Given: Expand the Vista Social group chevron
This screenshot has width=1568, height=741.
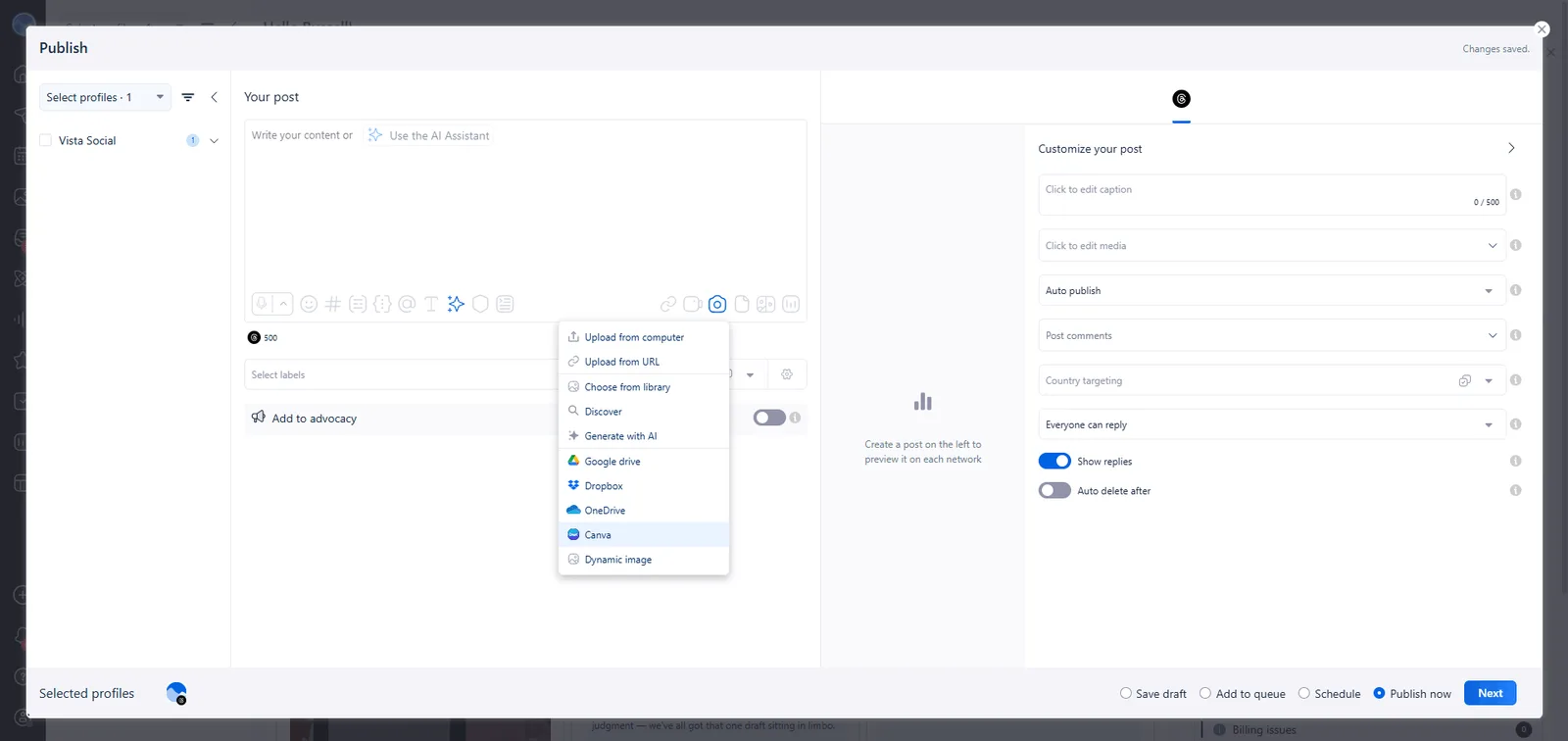Looking at the screenshot, I should click(214, 141).
